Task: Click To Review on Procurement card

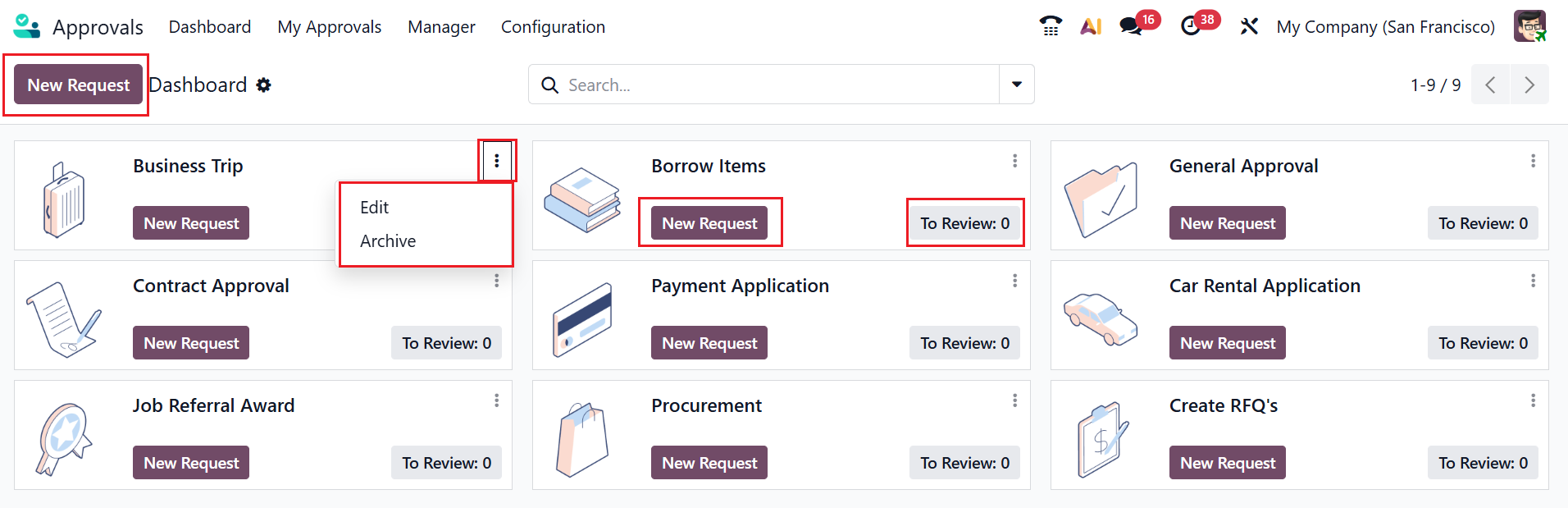Action: point(964,463)
